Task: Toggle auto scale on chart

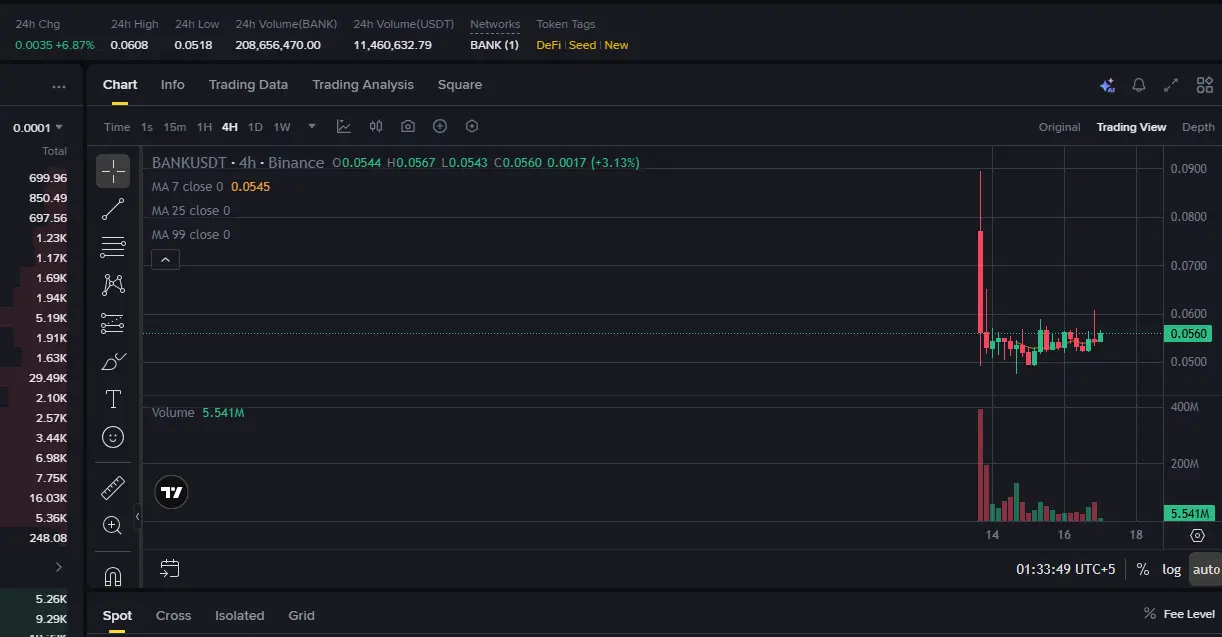Action: click(1206, 569)
